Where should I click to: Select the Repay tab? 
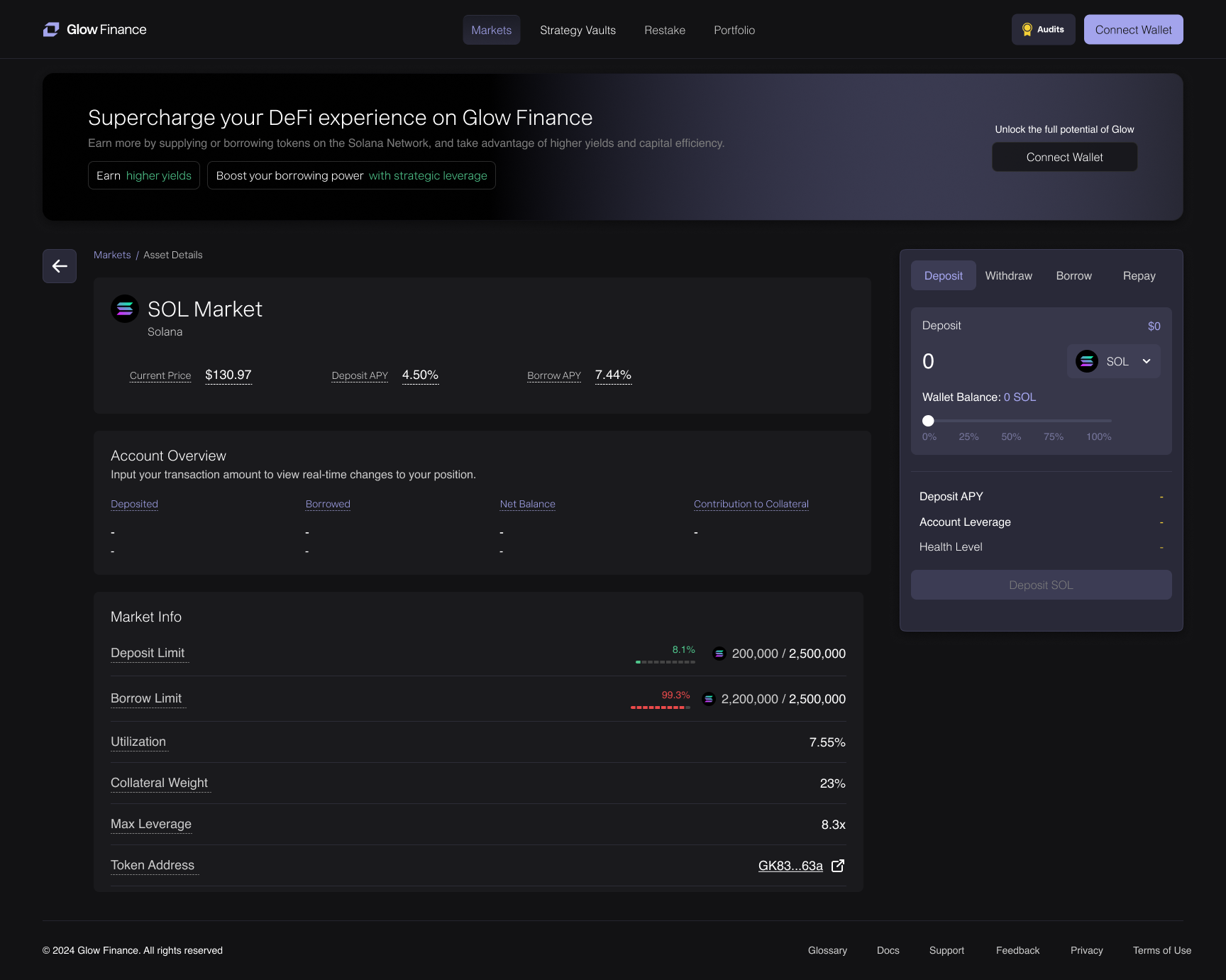click(x=1139, y=276)
